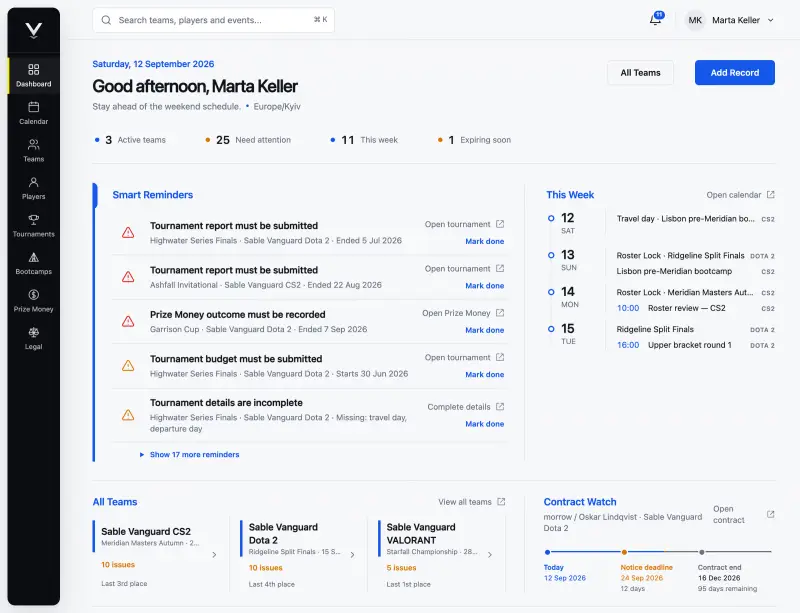Image resolution: width=800 pixels, height=613 pixels.
Task: Open the contract external link icon
Action: (x=770, y=514)
